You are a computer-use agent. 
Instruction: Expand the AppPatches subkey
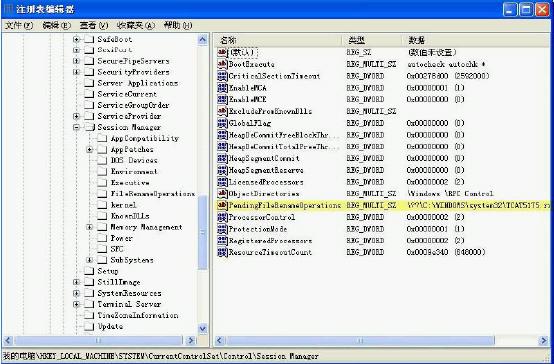89,149
